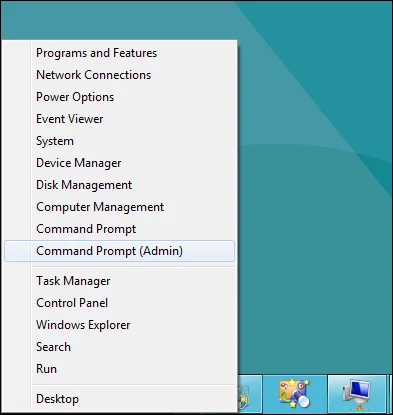This screenshot has height=415, width=393.
Task: Click the networked computer taskbar icon
Action: [x=357, y=394]
